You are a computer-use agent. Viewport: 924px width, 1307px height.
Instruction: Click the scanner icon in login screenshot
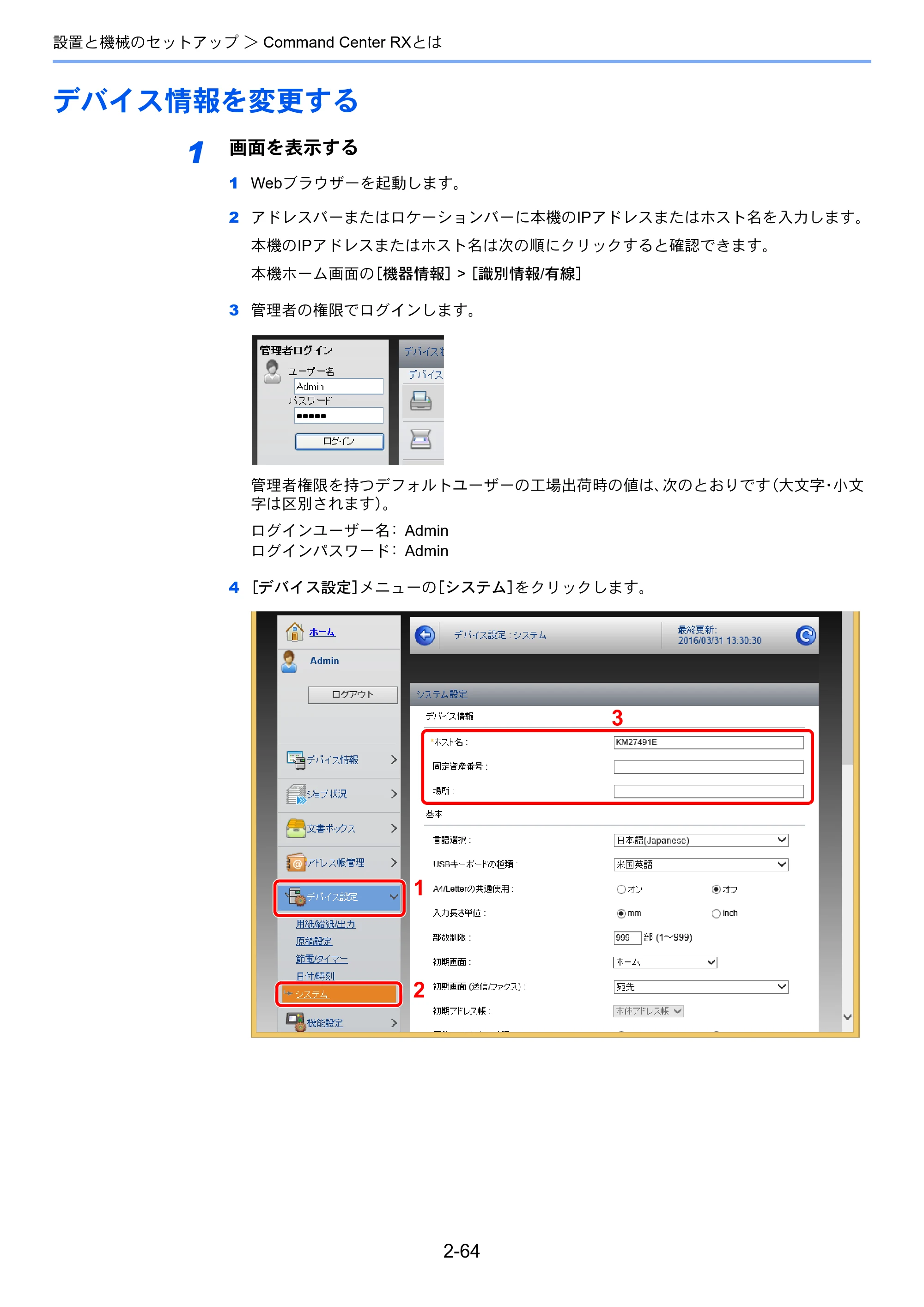point(421,439)
